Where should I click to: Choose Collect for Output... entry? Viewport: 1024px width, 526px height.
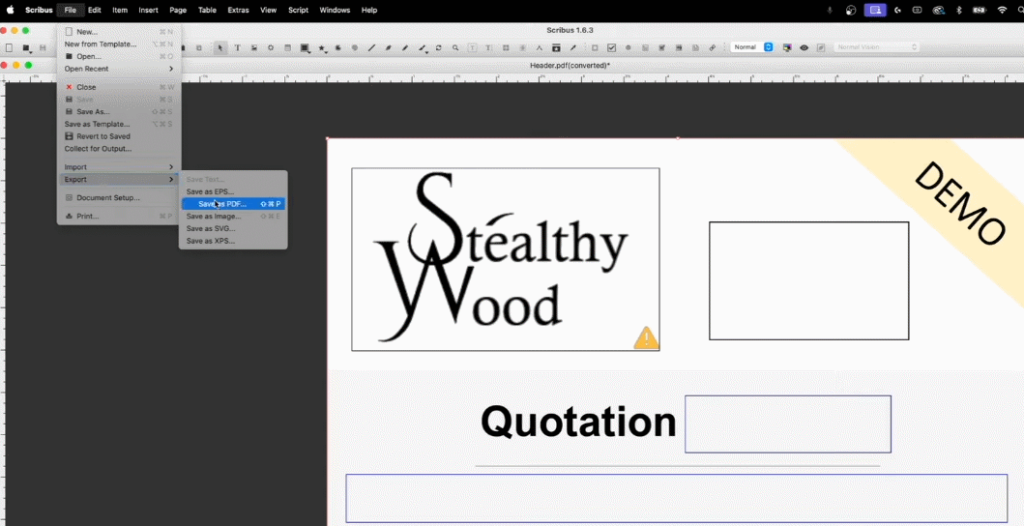coord(118,149)
